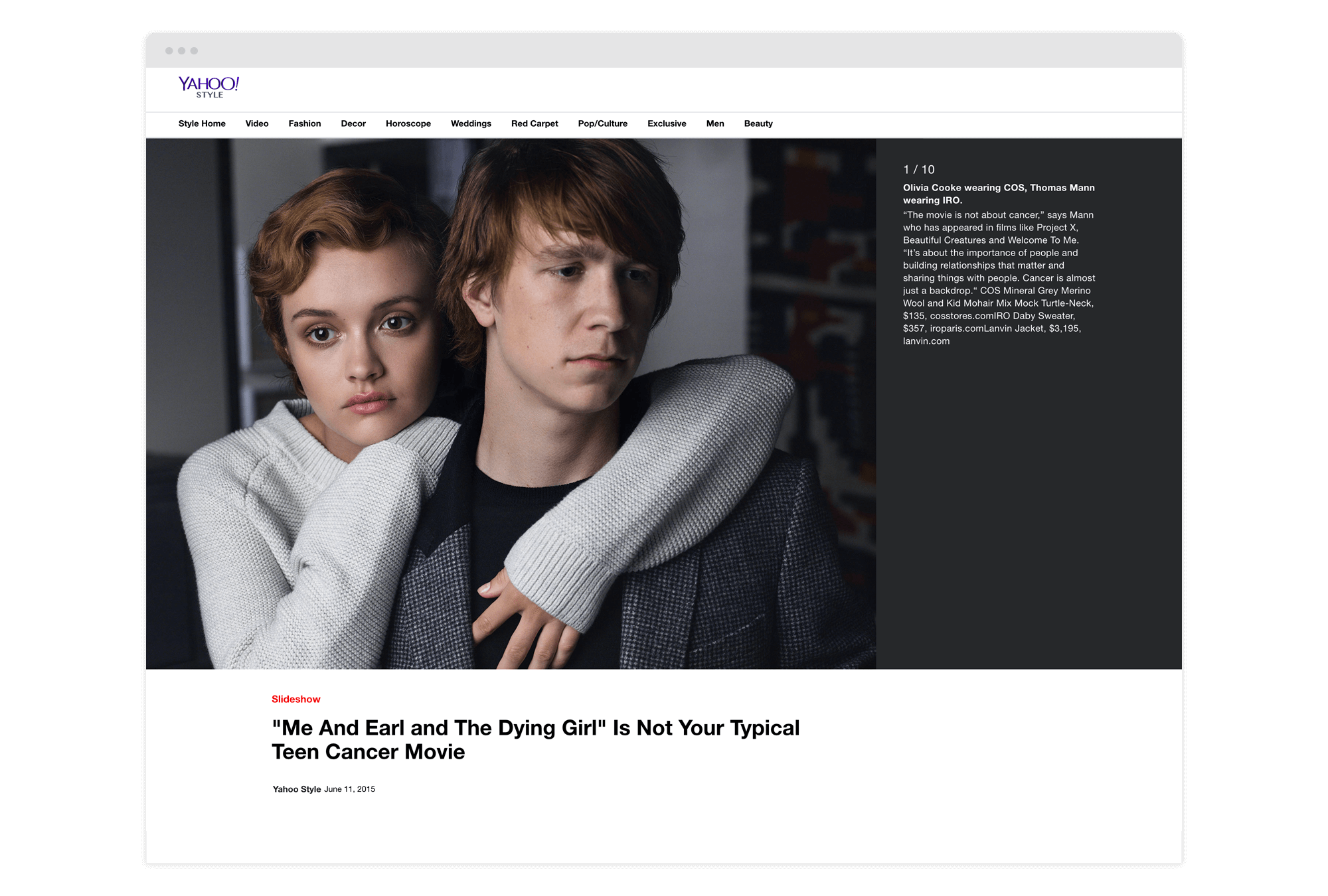This screenshot has height=896, width=1328.
Task: Click the Pop/Culture menu icon
Action: (601, 123)
